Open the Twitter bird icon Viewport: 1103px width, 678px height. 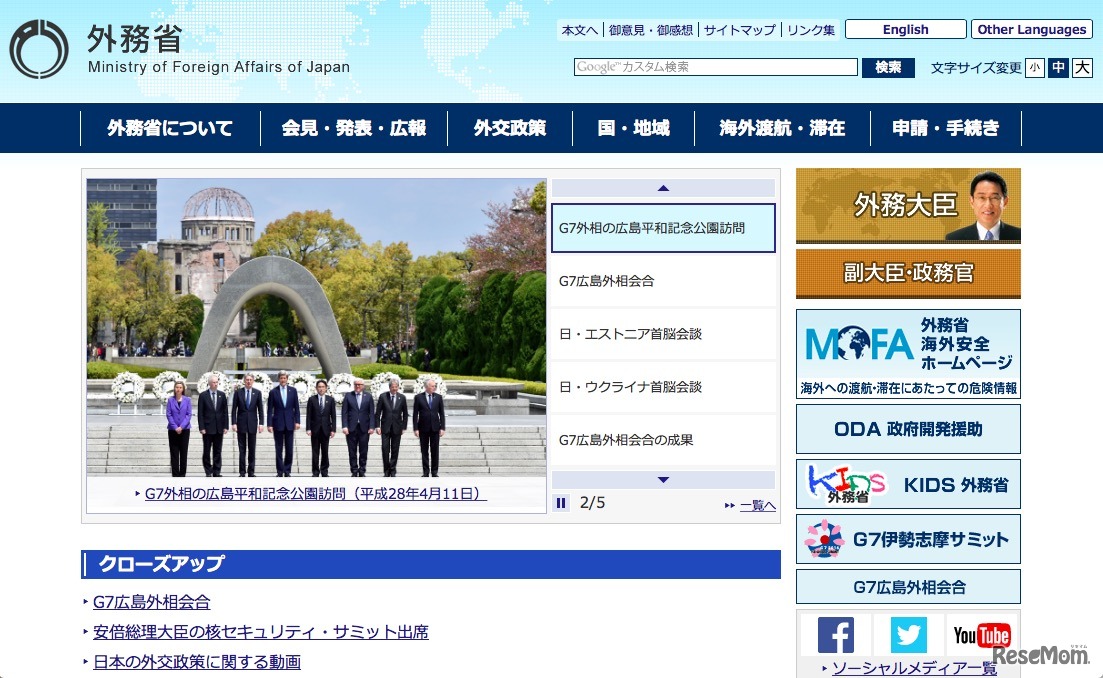coord(908,634)
